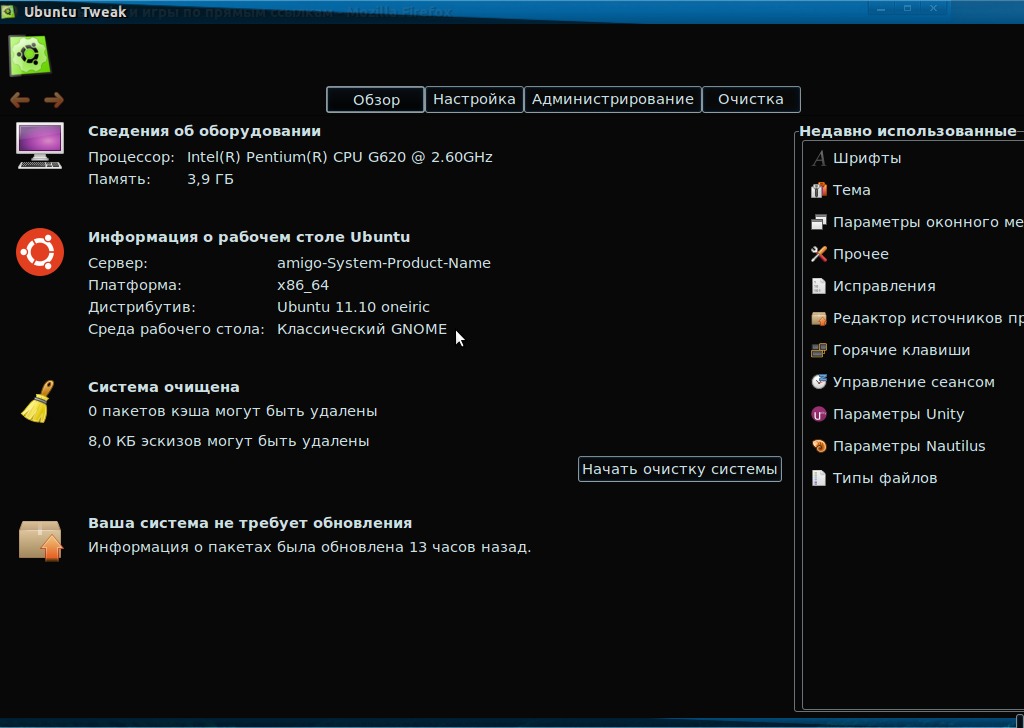The height and width of the screenshot is (728, 1024).
Task: Click the window manager settings icon
Action: pyautogui.click(x=818, y=222)
